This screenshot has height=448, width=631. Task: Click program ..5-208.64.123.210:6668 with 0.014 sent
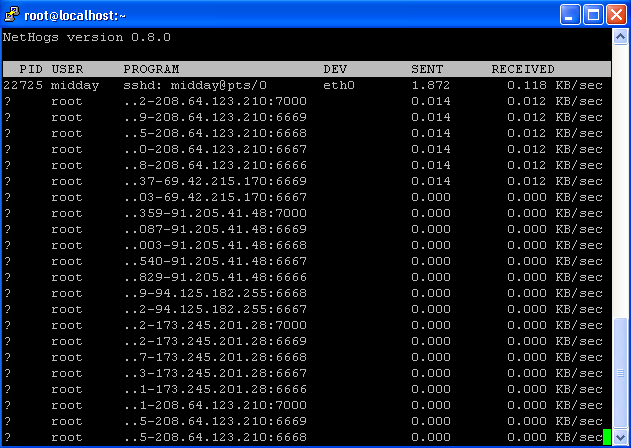point(215,133)
